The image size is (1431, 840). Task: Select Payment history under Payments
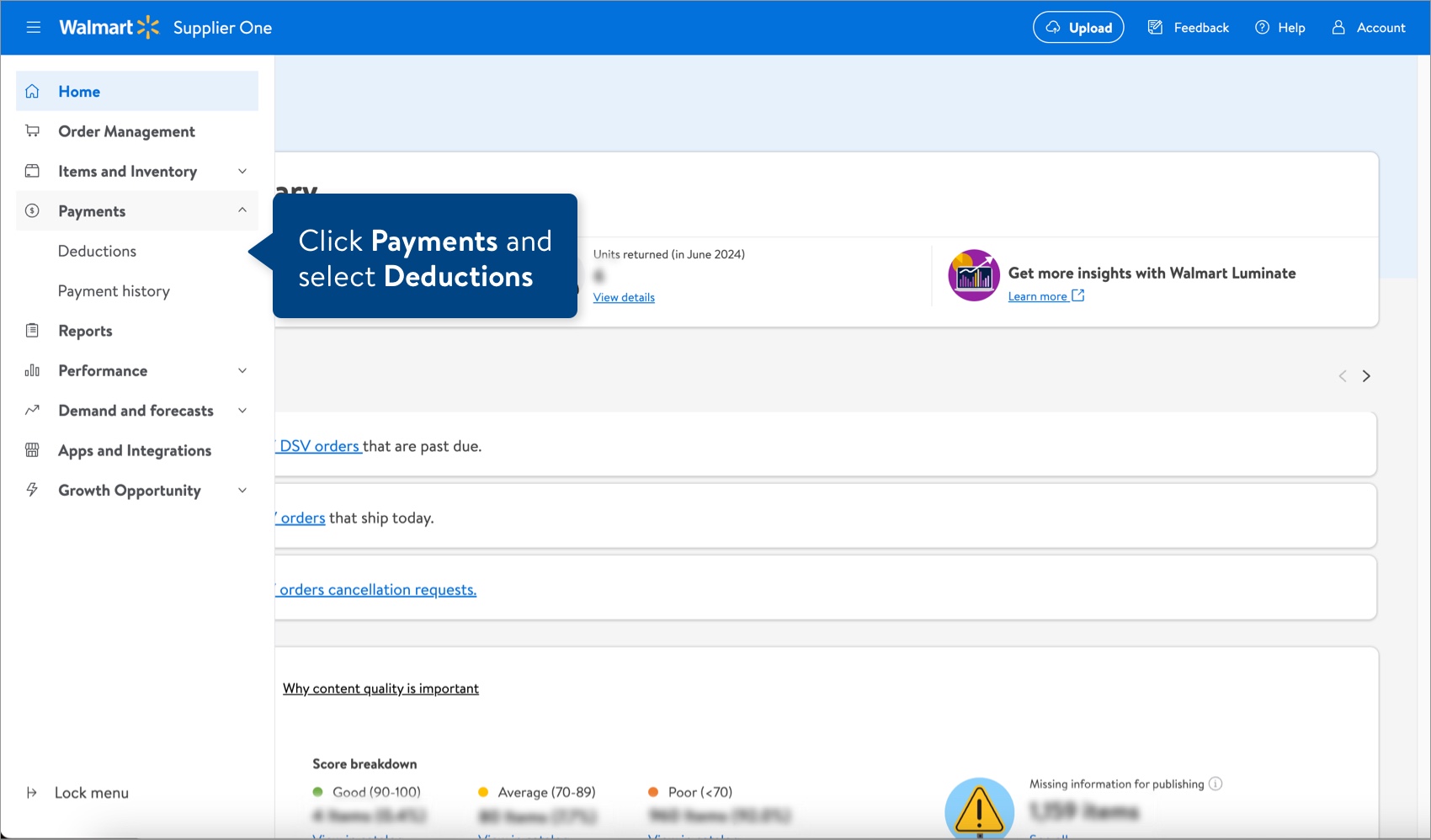[x=114, y=290]
